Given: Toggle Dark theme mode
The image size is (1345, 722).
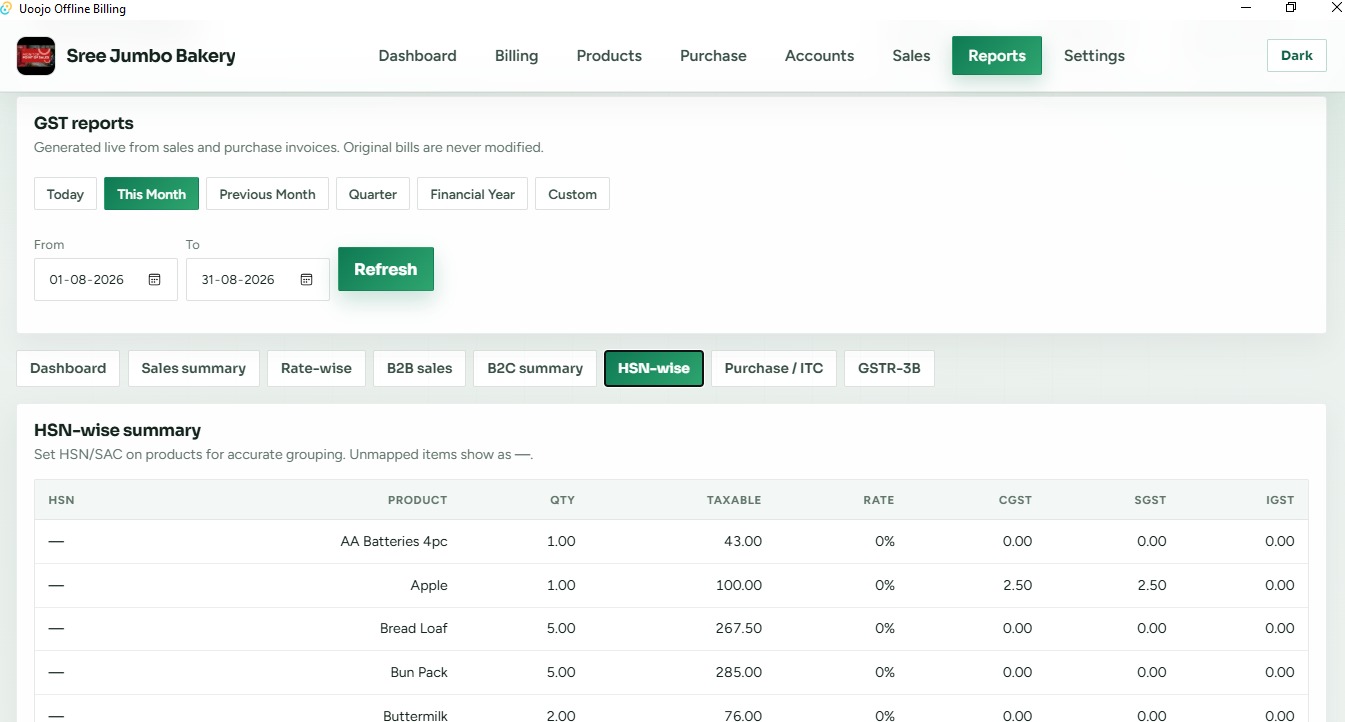Looking at the screenshot, I should pos(1296,56).
